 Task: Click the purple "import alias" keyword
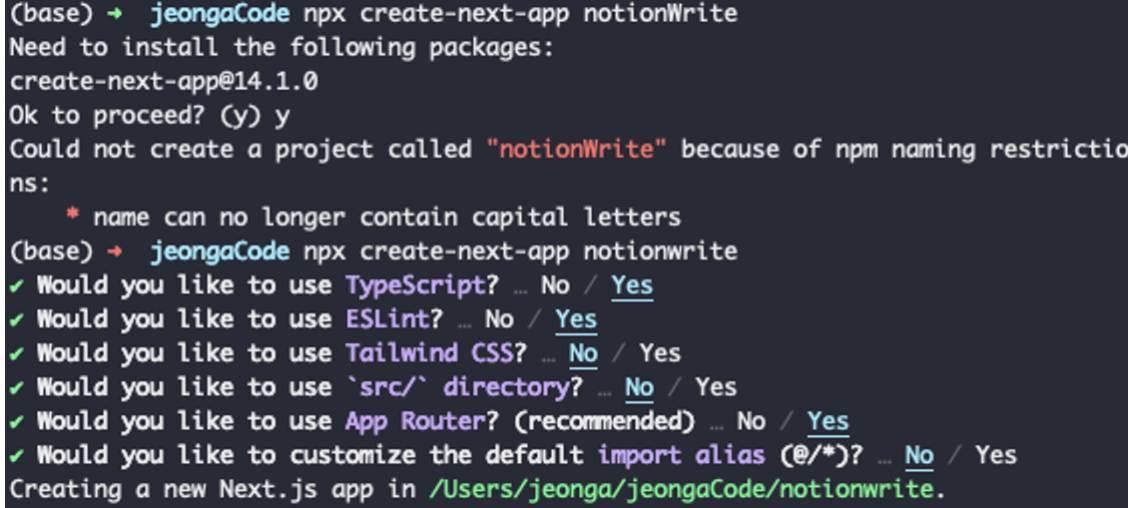click(682, 455)
